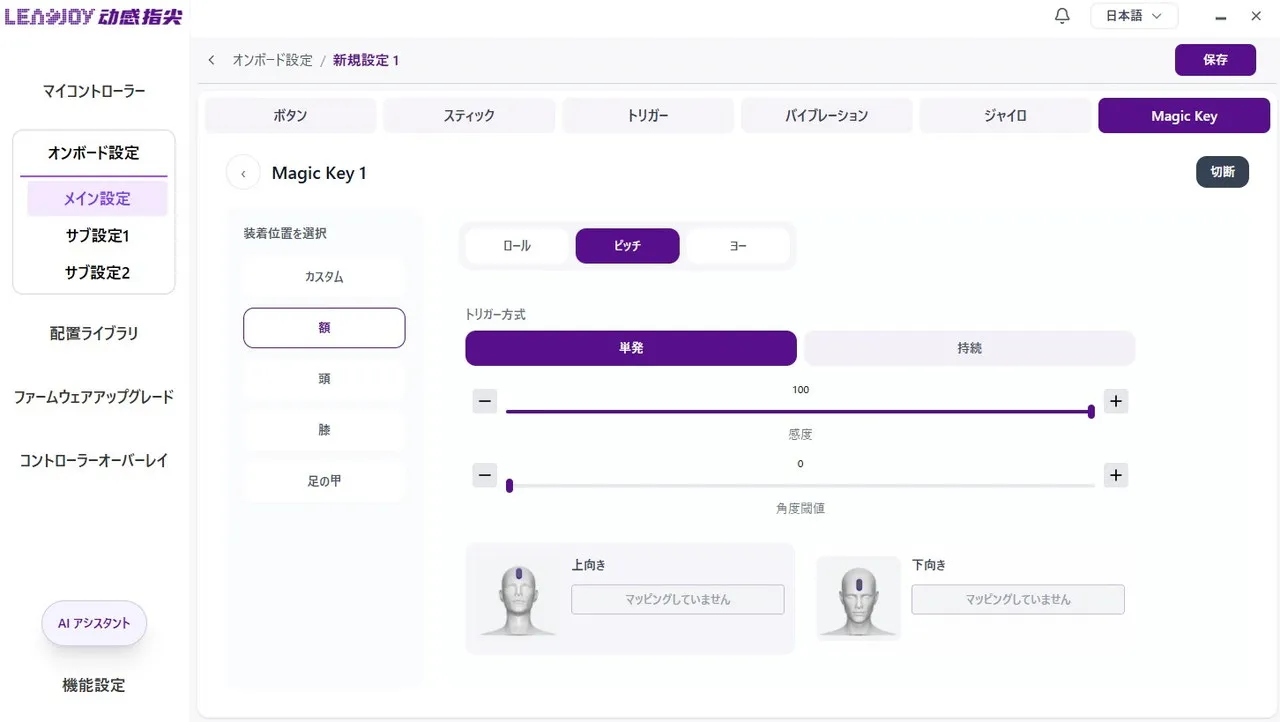Click the 保存 button
The width and height of the screenshot is (1280, 722).
1215,60
